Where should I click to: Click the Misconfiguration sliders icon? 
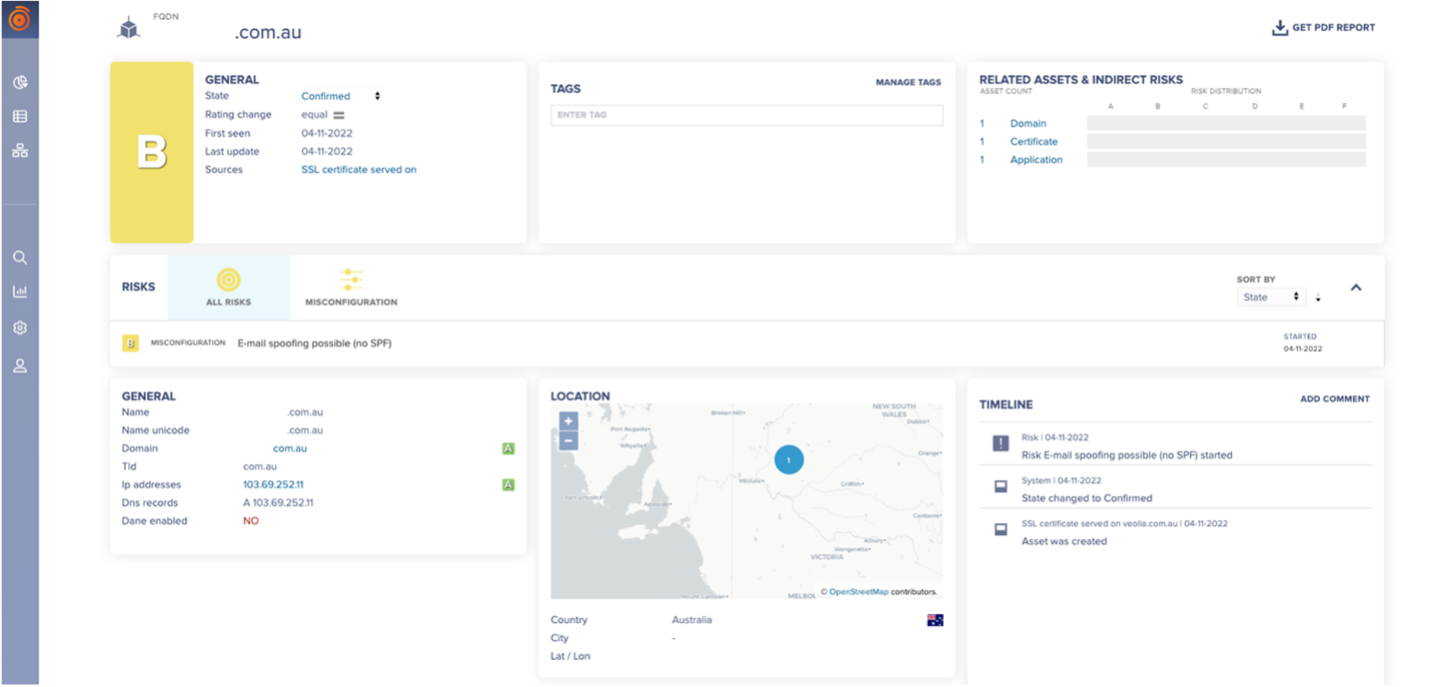350,280
